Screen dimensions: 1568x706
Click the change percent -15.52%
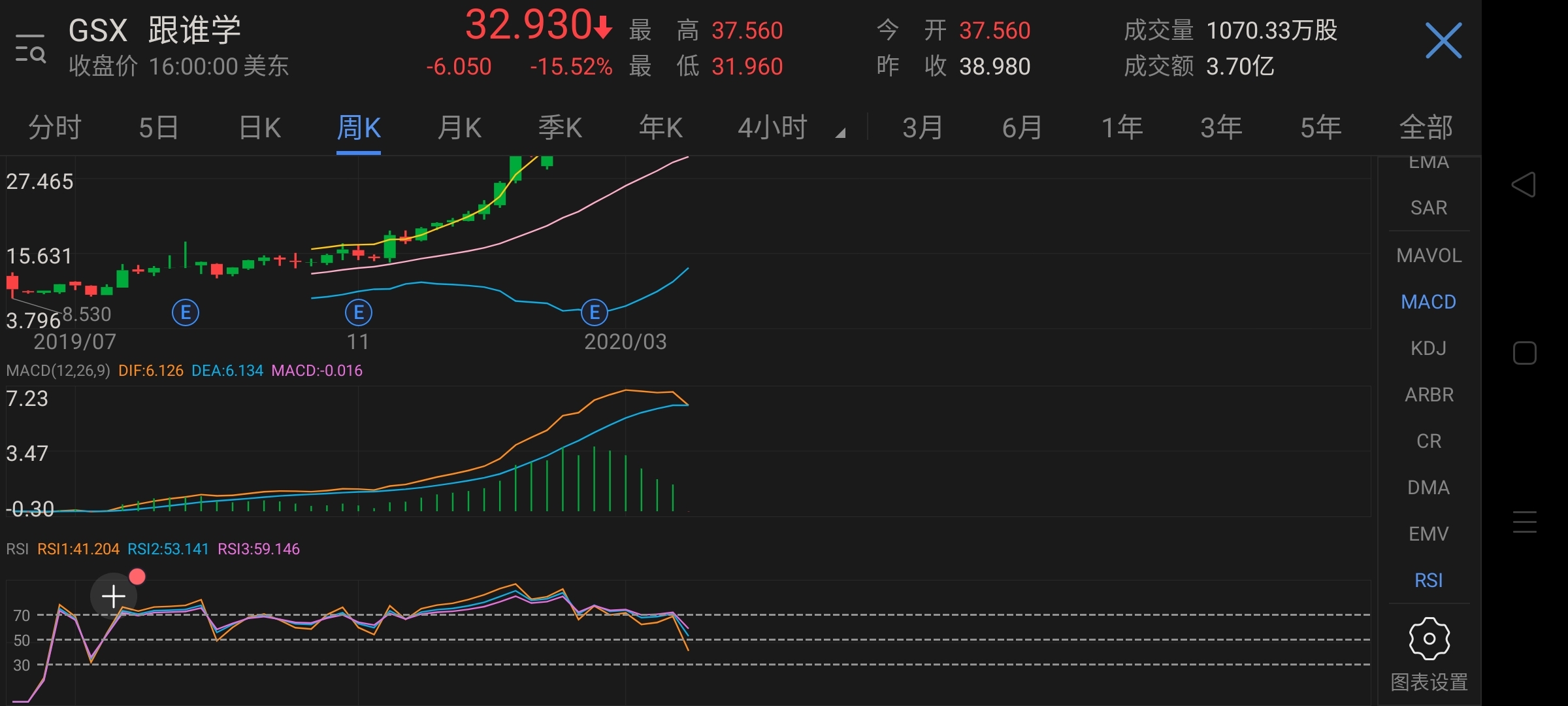(x=570, y=66)
